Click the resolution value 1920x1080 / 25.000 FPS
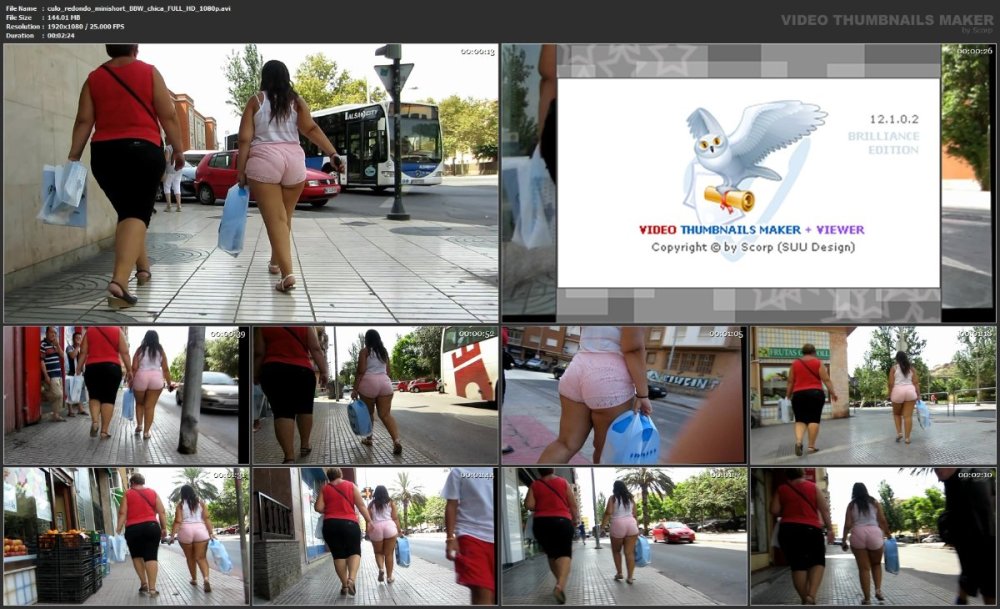Screen dimensions: 1000x609 click(x=86, y=27)
